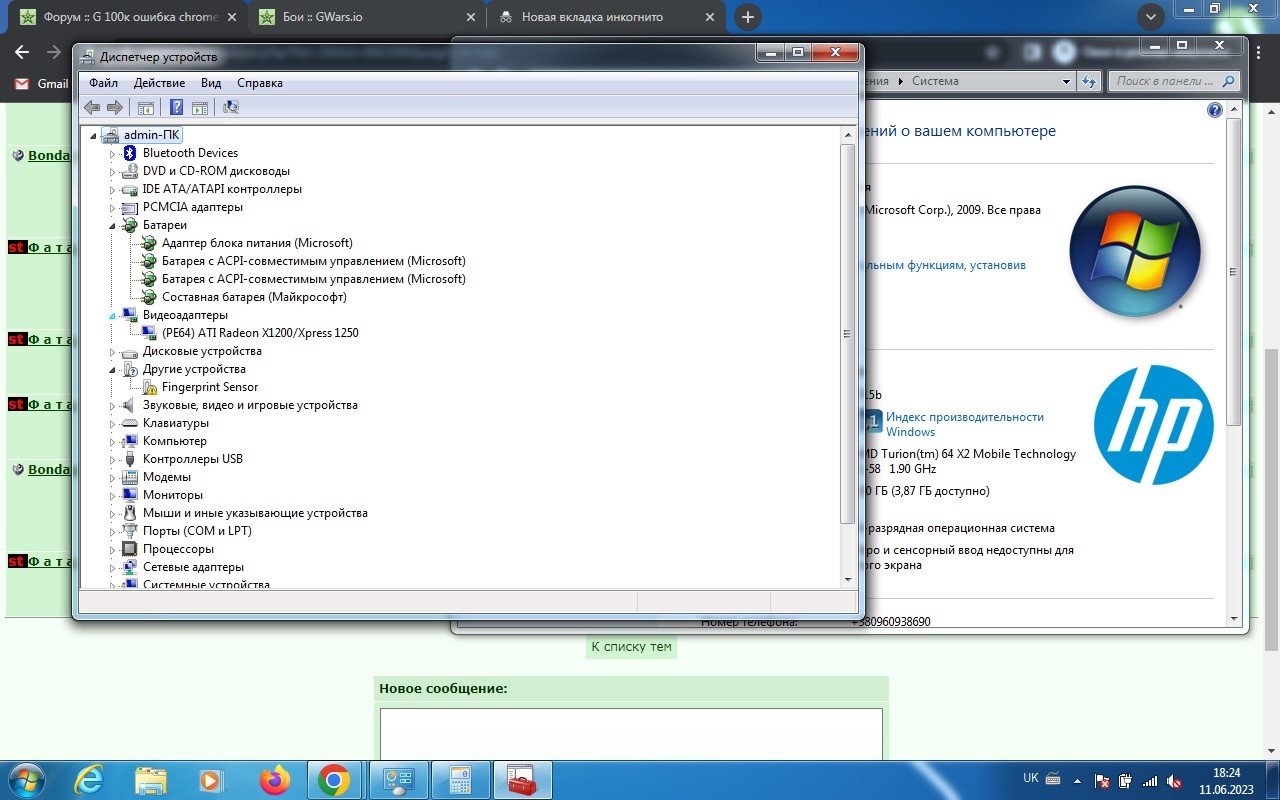Toggle the console tree pane toolbar button

tap(146, 107)
